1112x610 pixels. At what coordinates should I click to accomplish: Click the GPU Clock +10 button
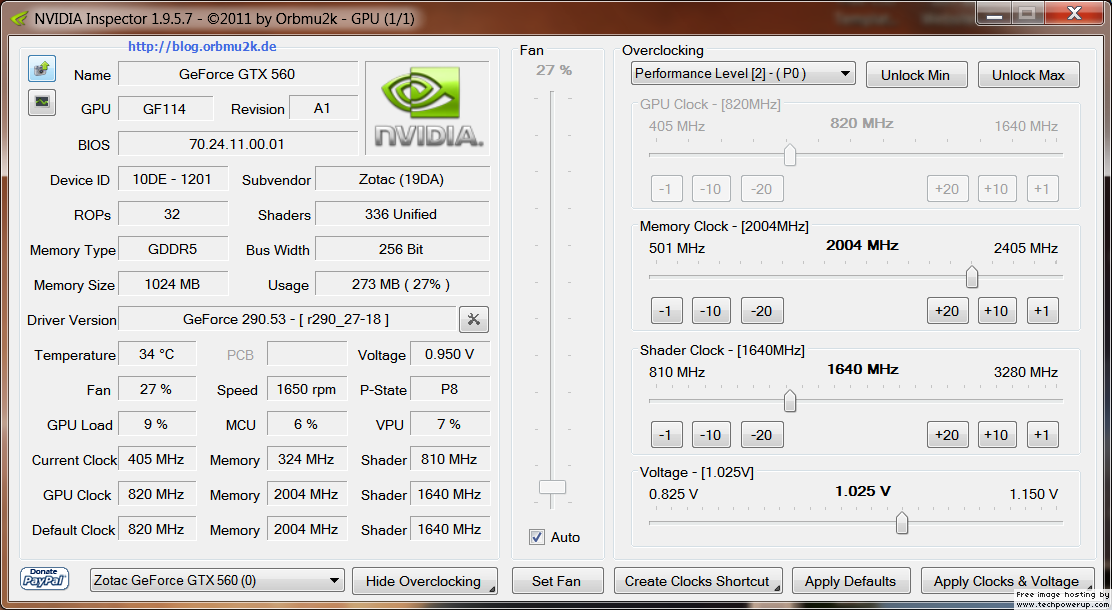point(996,189)
